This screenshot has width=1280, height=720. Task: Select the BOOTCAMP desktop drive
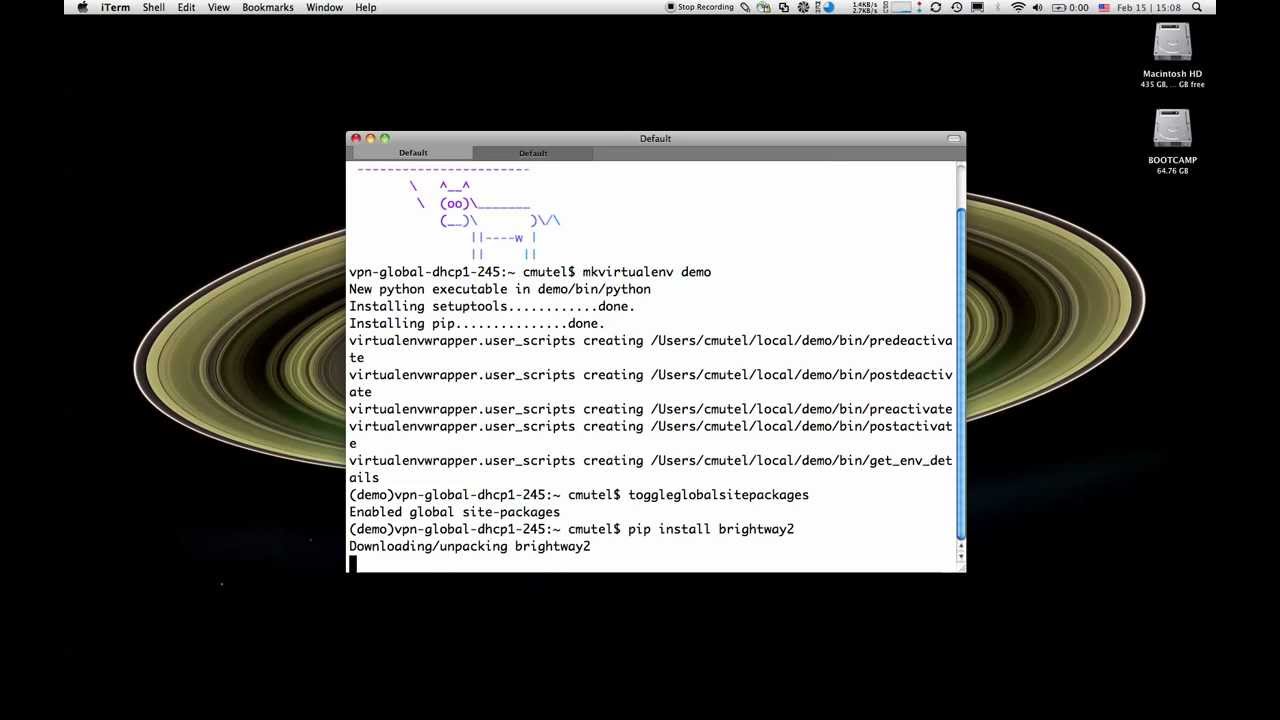(x=1172, y=142)
